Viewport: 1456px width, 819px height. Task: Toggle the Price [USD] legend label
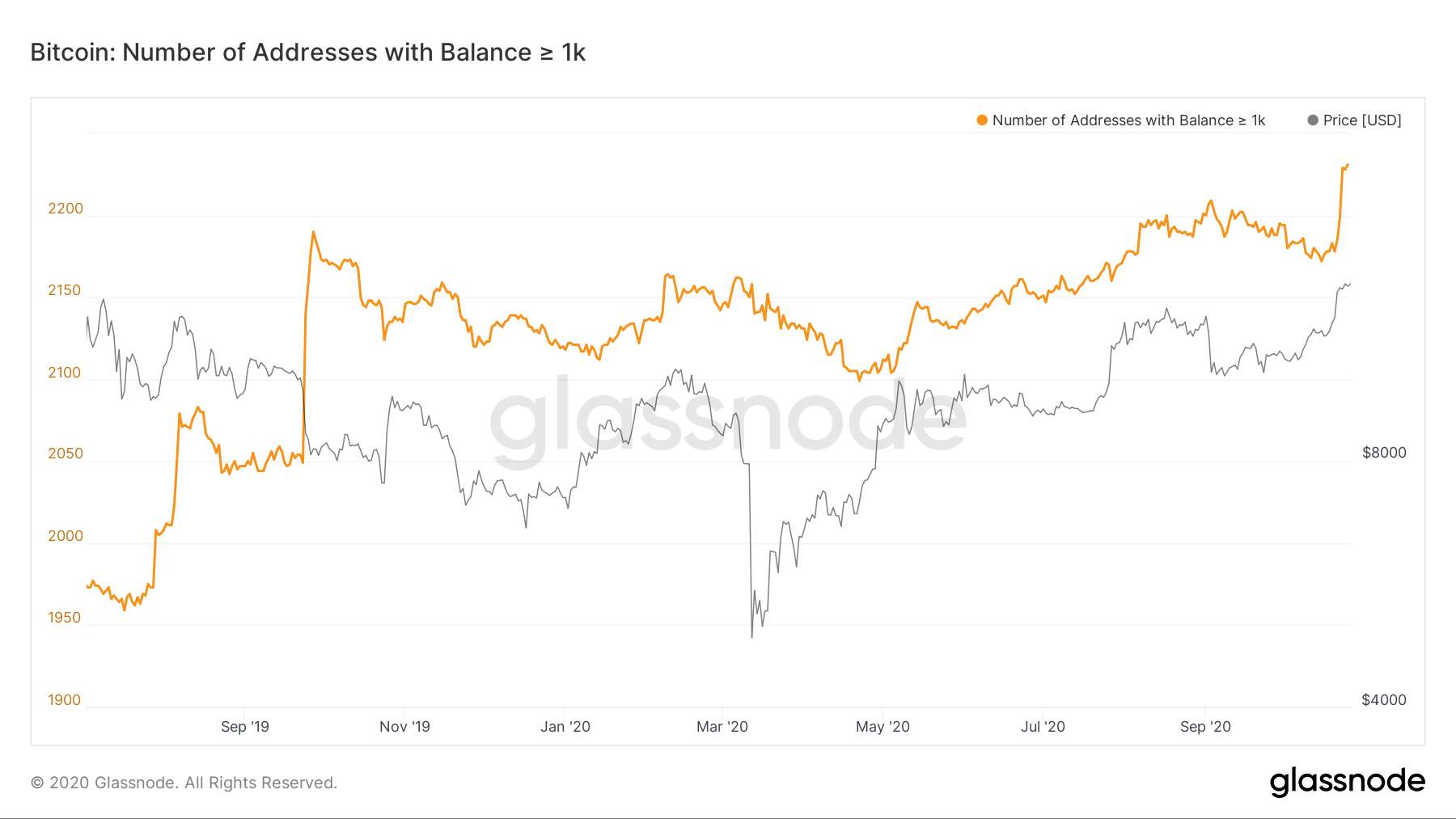(1362, 120)
